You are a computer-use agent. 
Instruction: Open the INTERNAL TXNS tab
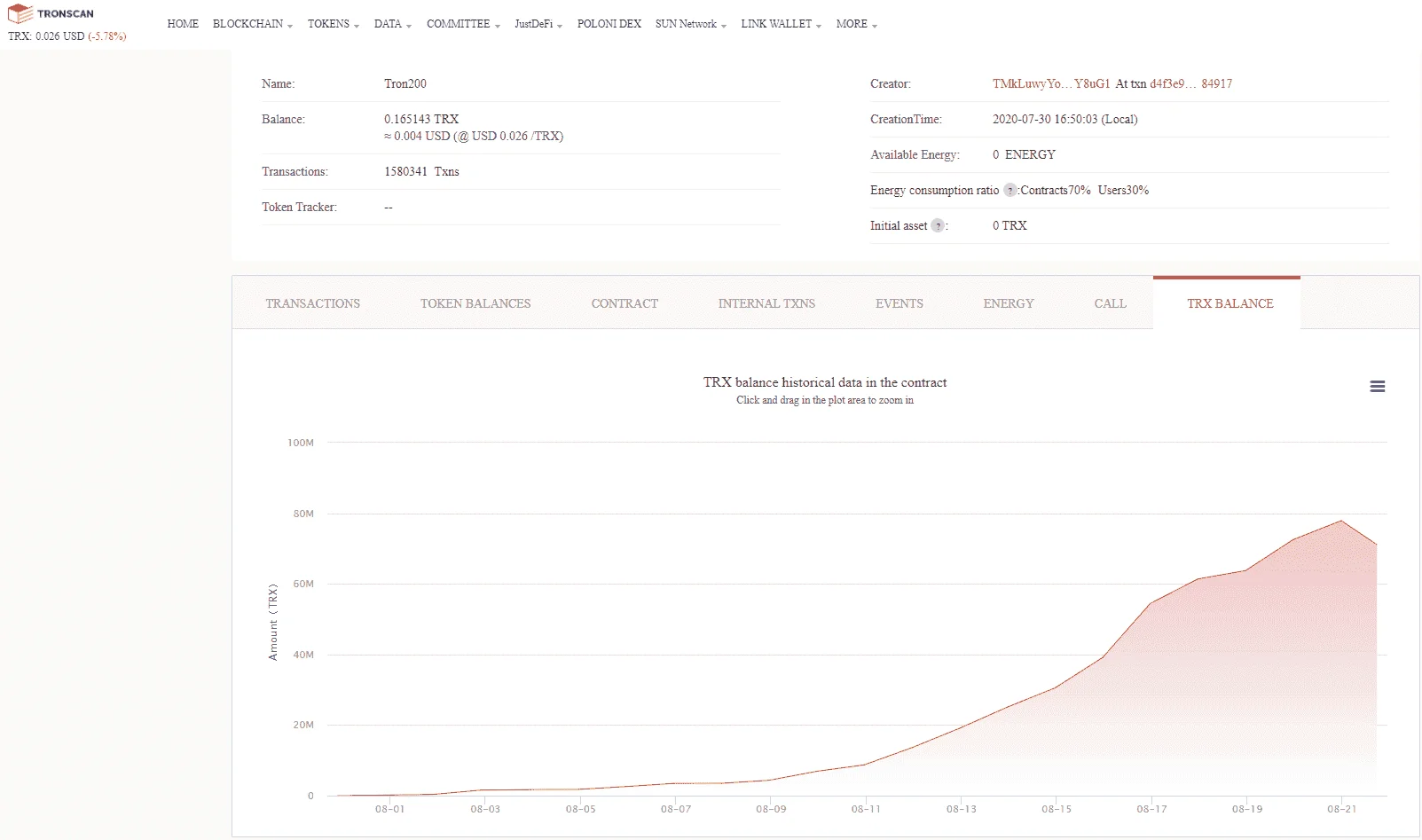click(766, 303)
